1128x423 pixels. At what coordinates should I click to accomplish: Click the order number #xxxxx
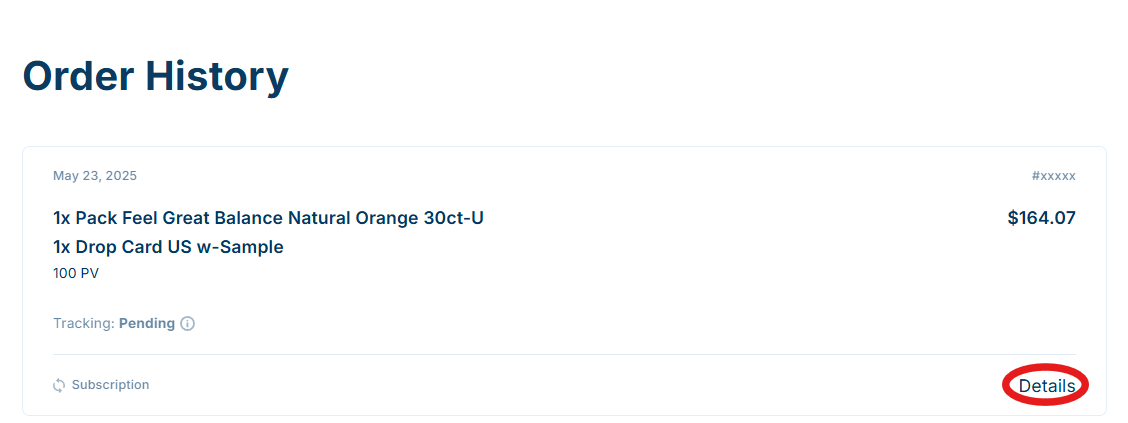[x=1053, y=176]
